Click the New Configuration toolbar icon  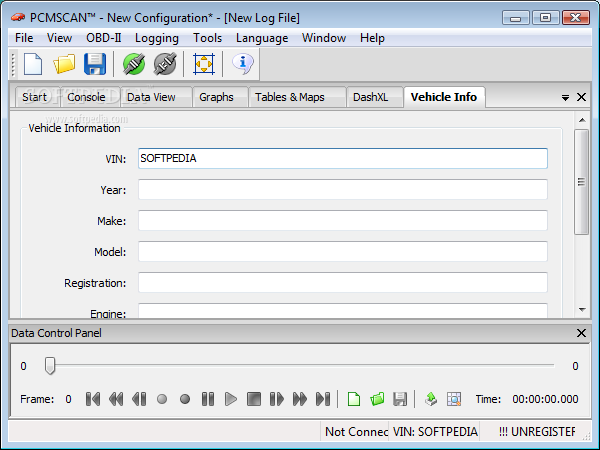[x=33, y=64]
